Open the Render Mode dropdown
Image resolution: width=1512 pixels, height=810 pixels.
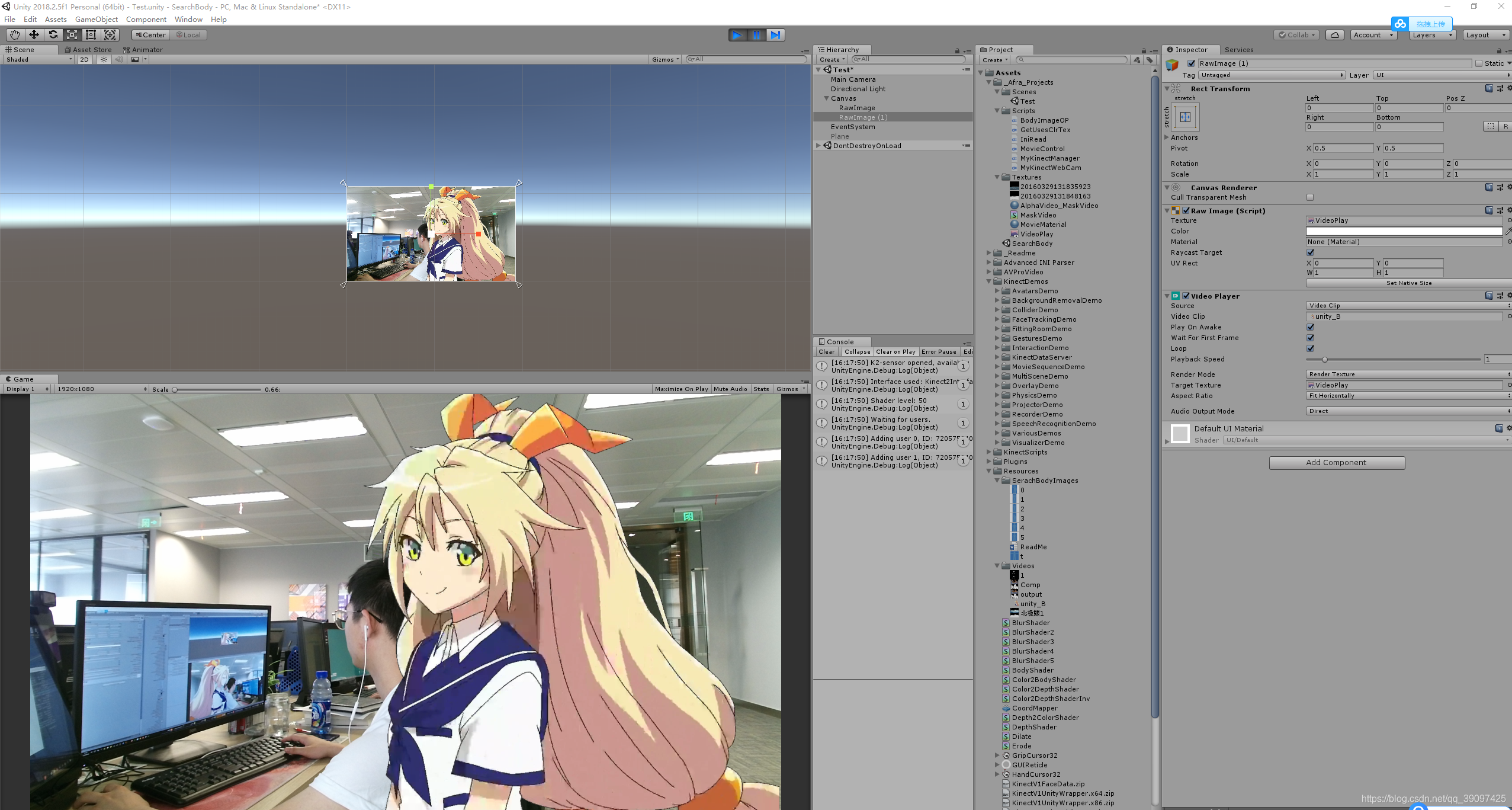(1407, 374)
